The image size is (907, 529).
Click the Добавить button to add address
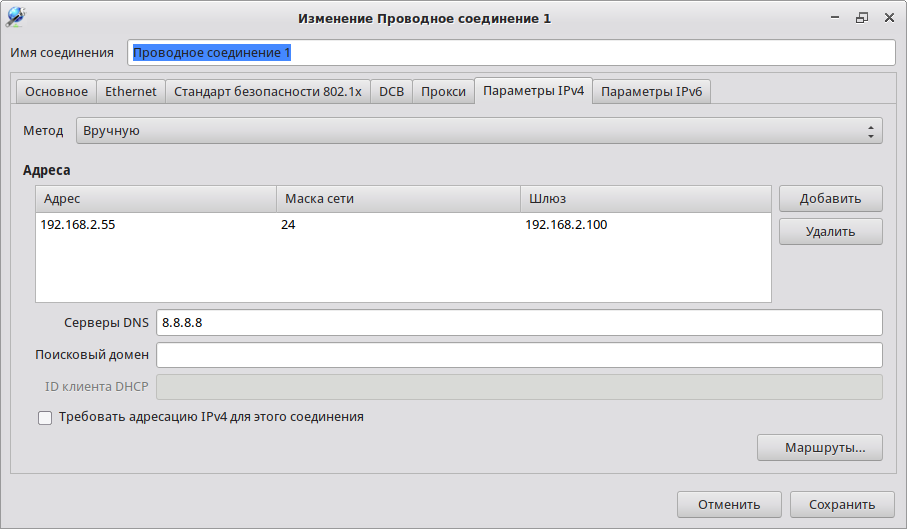[x=830, y=198]
